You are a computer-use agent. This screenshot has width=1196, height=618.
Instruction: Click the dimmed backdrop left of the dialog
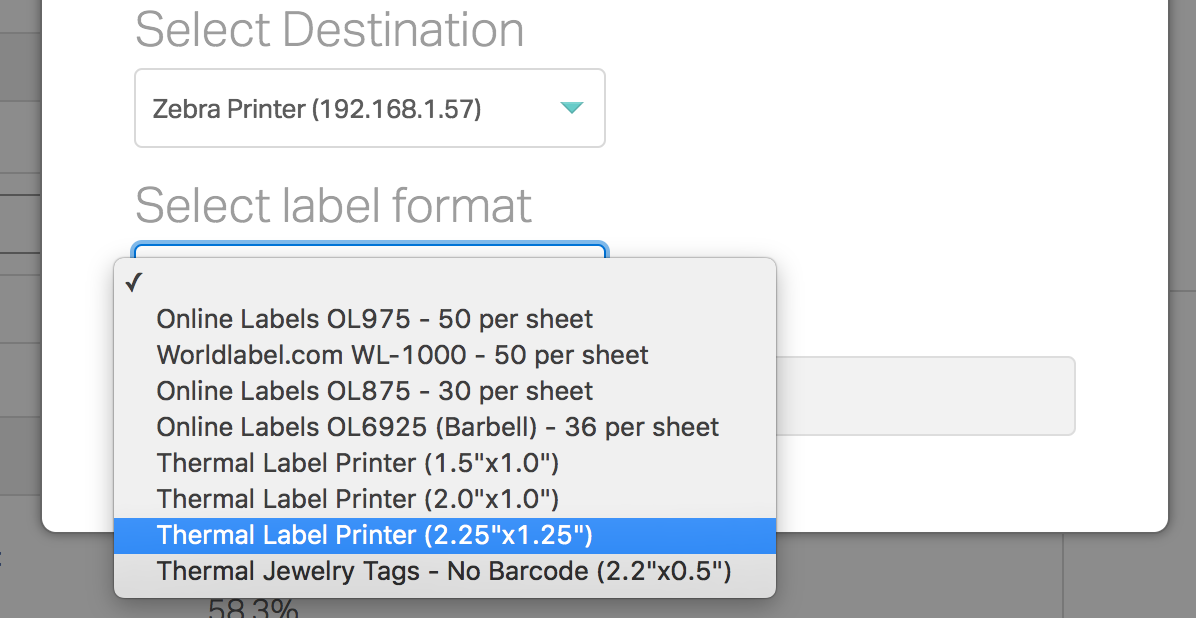pos(20,300)
